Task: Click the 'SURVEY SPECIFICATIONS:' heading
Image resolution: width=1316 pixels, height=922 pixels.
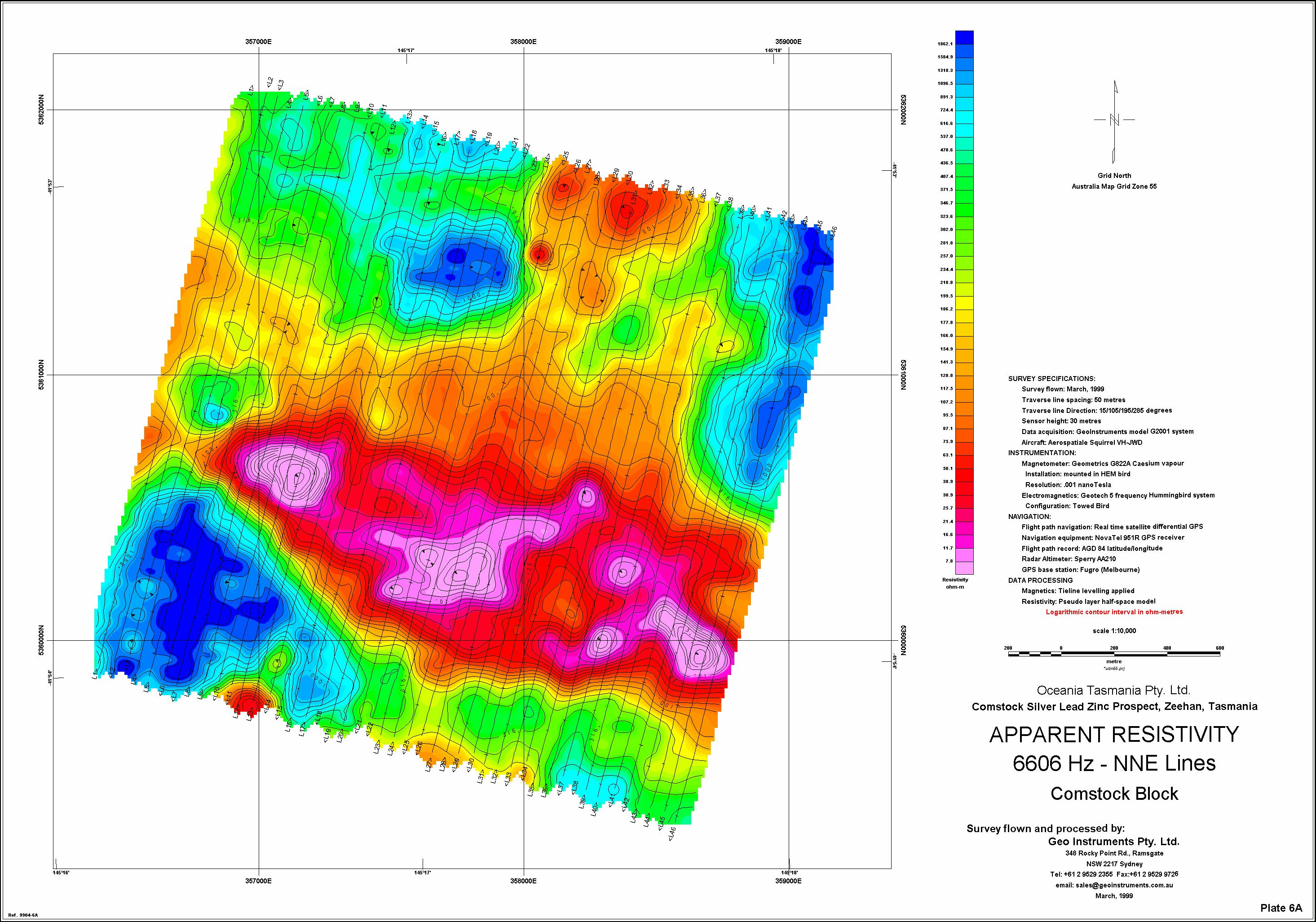Action: [1051, 379]
